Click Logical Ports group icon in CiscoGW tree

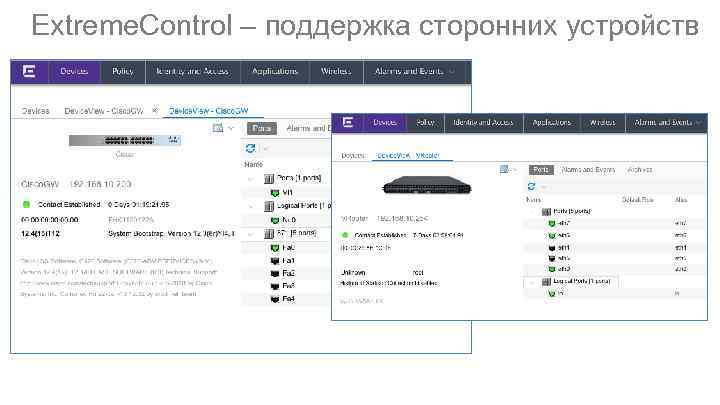click(269, 206)
